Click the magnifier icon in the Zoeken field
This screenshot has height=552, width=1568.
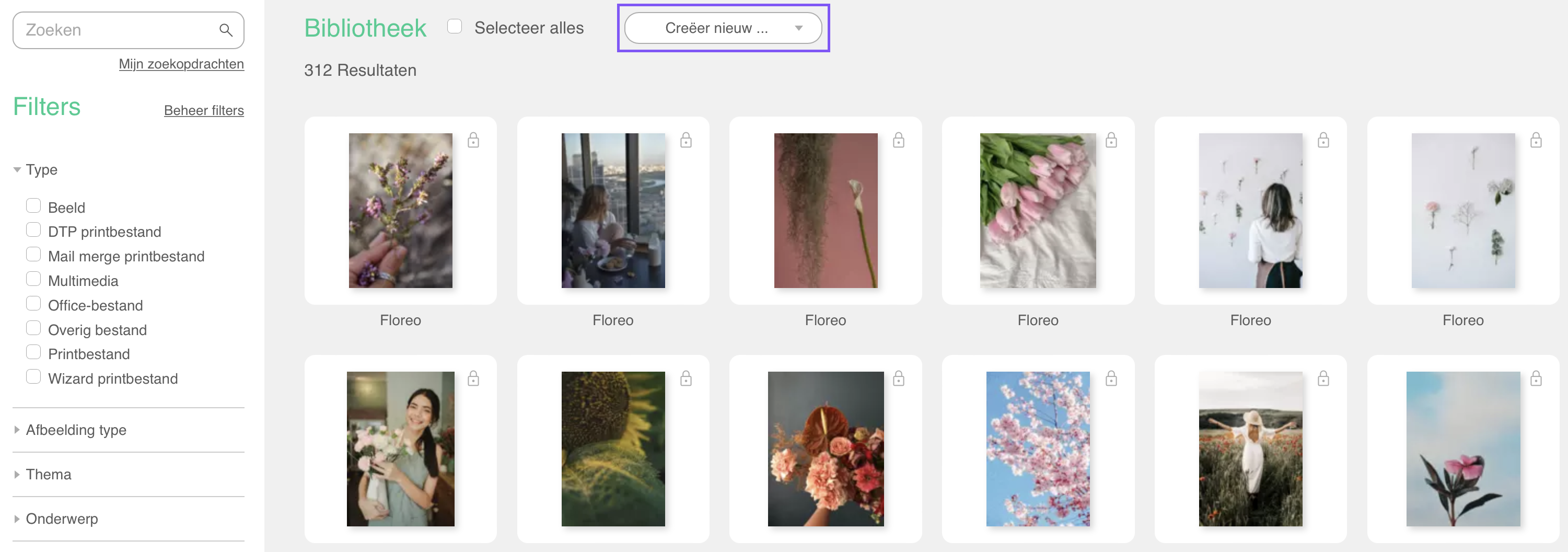coord(226,30)
